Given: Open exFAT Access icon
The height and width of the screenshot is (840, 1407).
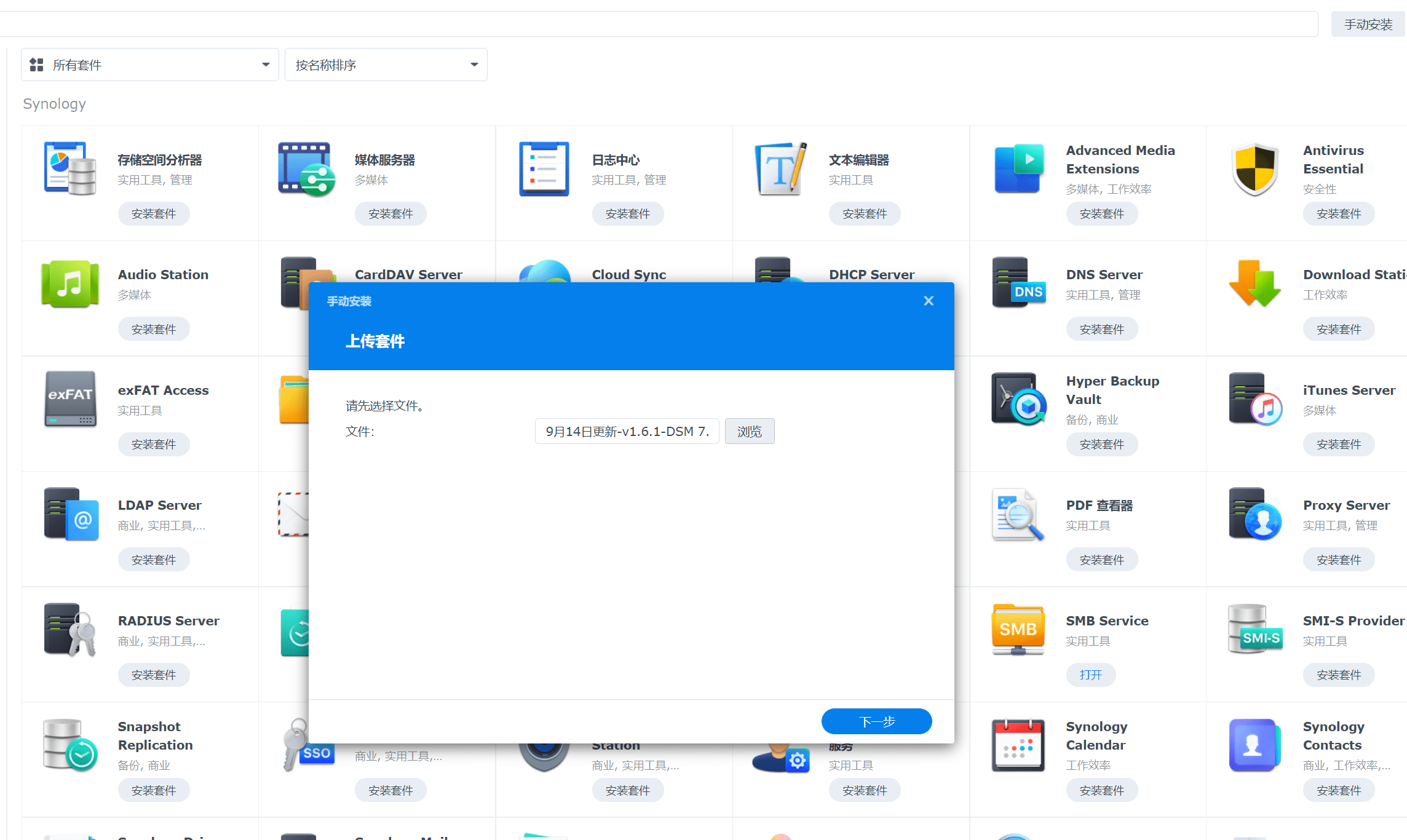Looking at the screenshot, I should tap(70, 398).
